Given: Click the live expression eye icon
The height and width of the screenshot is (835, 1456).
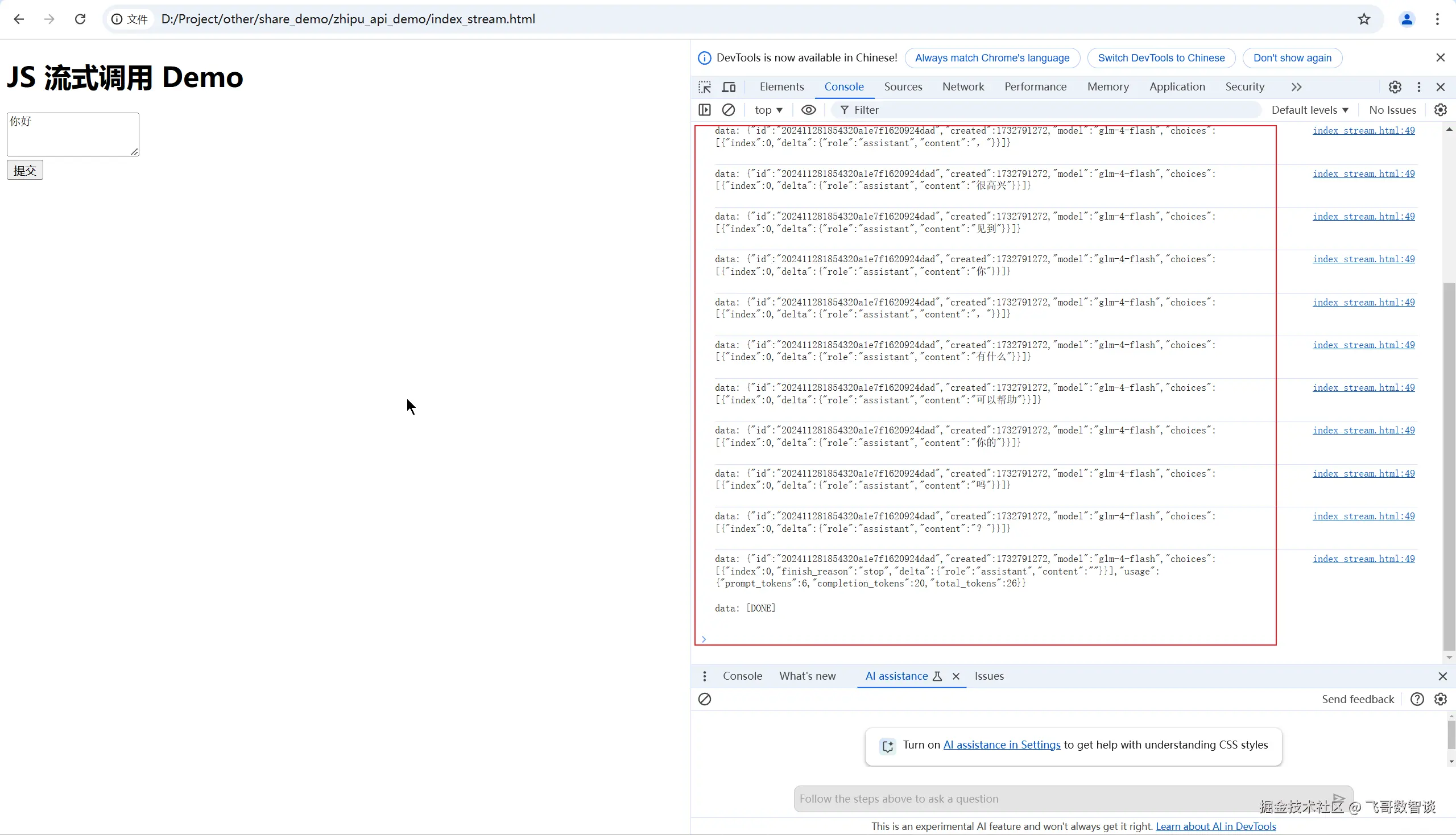Looking at the screenshot, I should [x=808, y=110].
